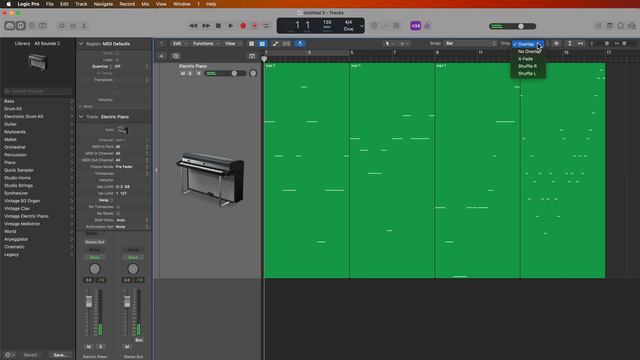This screenshot has height=360, width=640.
Task: Solo the Electric Piano track header
Action: point(191,73)
